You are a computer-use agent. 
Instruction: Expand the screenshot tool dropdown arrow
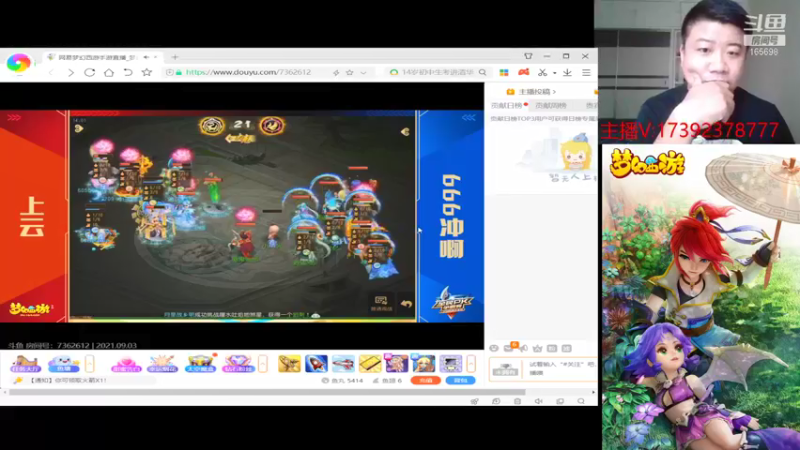554,73
